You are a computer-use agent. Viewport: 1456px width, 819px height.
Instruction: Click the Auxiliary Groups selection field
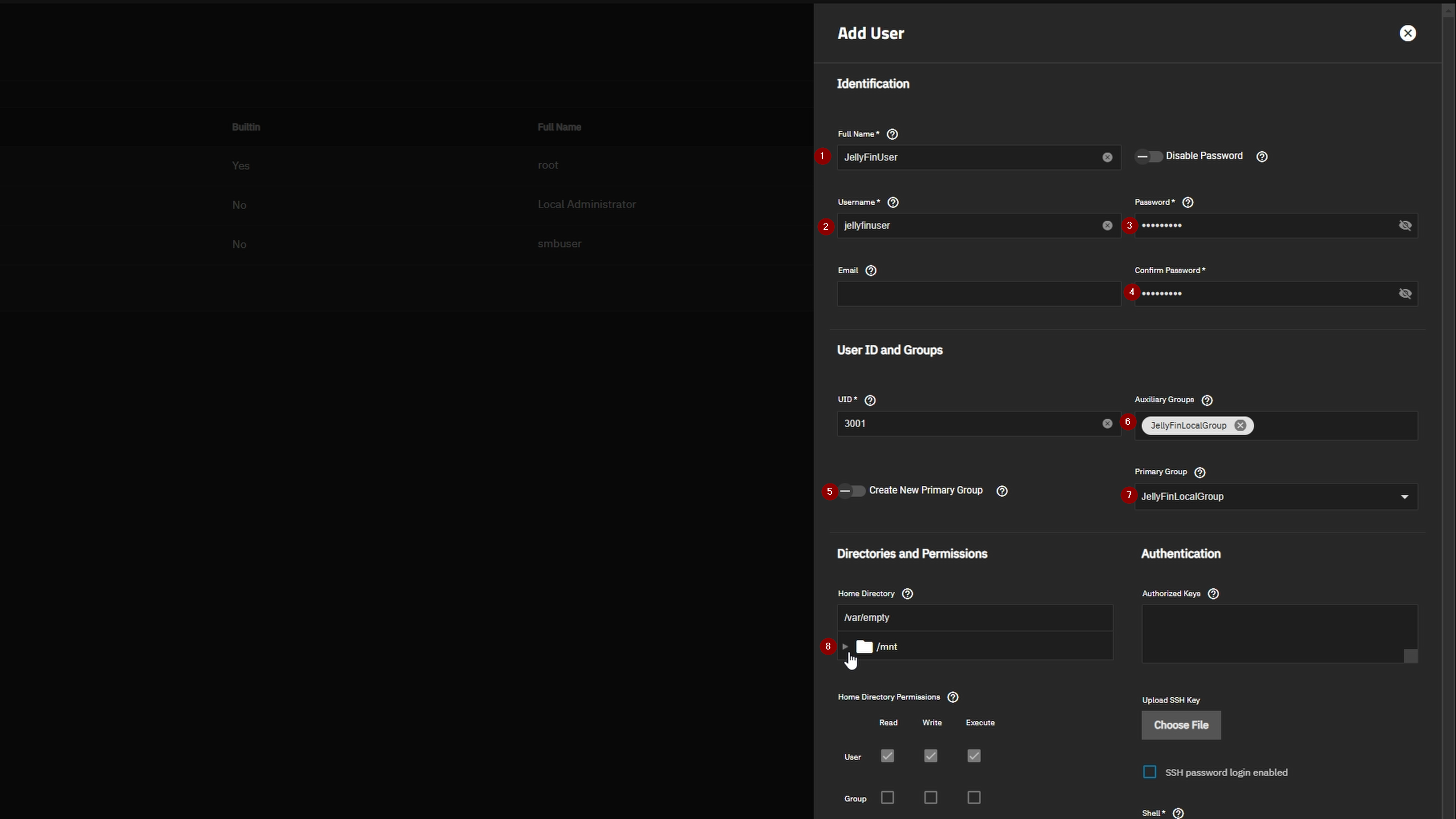pyautogui.click(x=1276, y=425)
